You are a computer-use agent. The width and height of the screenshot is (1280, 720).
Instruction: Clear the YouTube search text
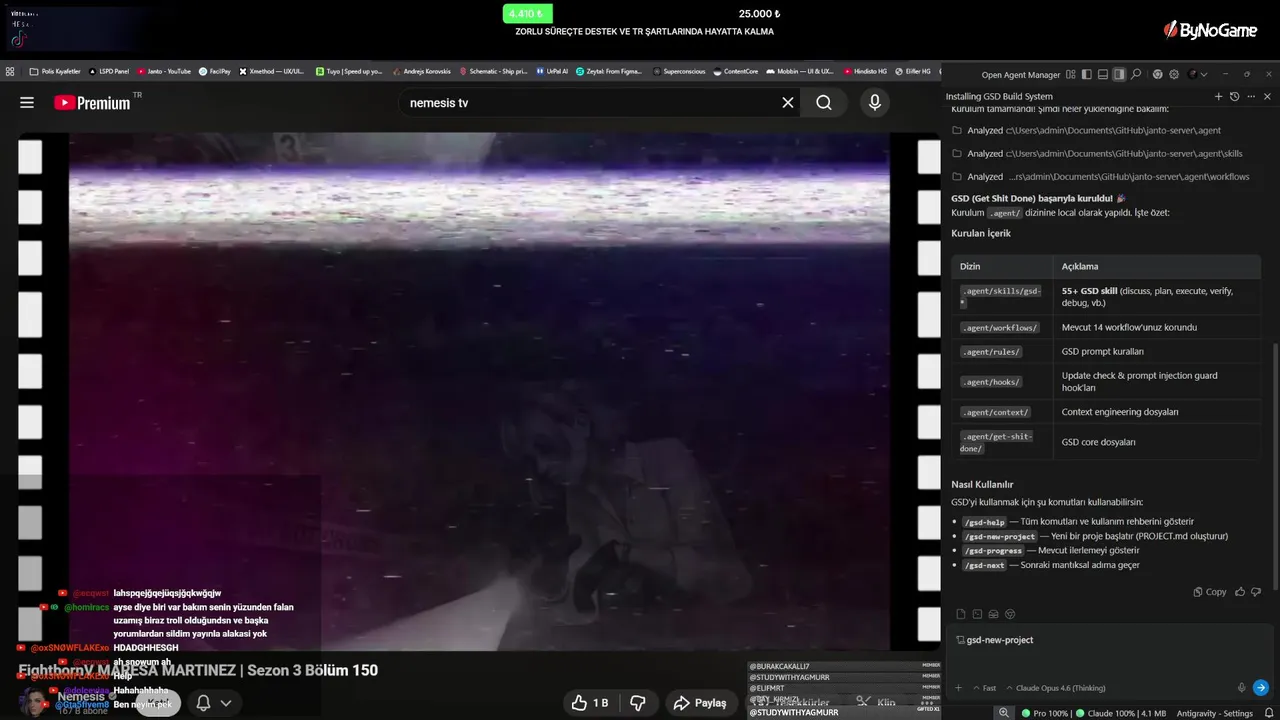click(x=788, y=103)
